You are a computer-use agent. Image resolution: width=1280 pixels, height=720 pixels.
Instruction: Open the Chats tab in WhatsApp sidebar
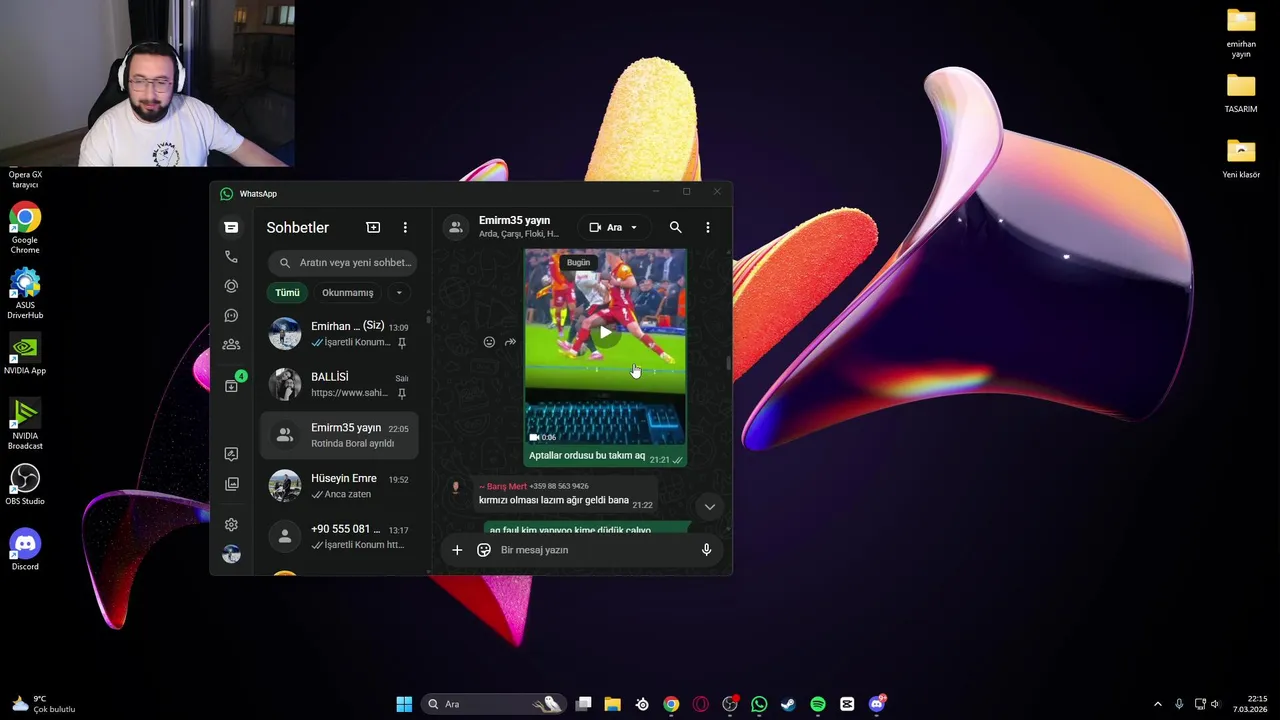(x=231, y=227)
